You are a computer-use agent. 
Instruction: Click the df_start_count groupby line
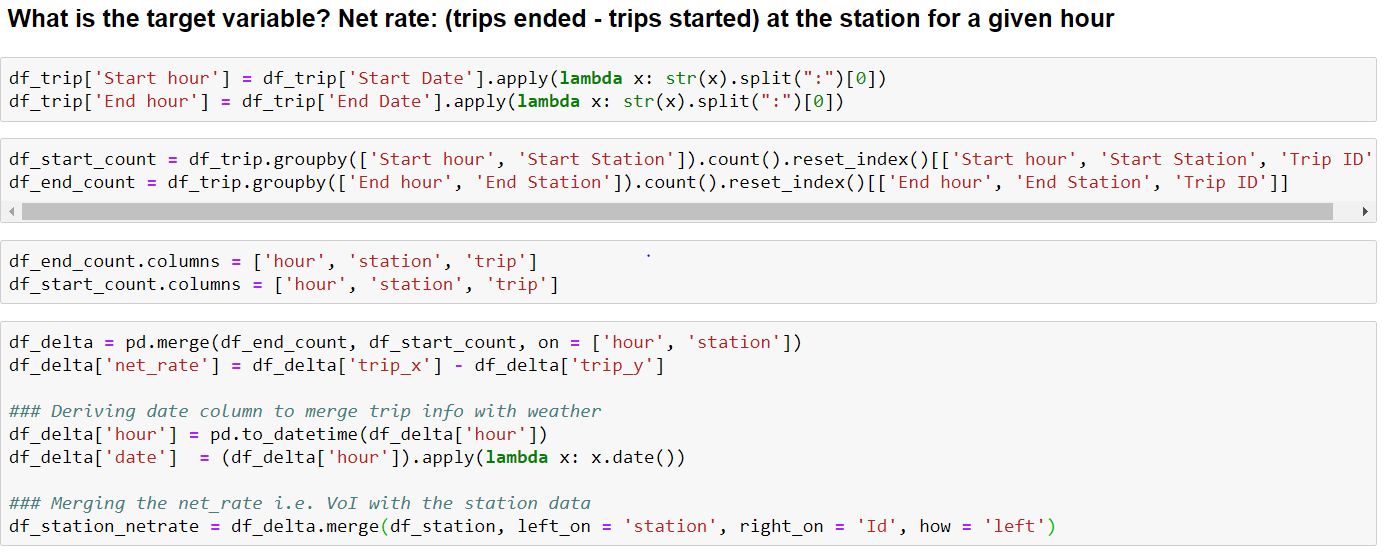689,159
